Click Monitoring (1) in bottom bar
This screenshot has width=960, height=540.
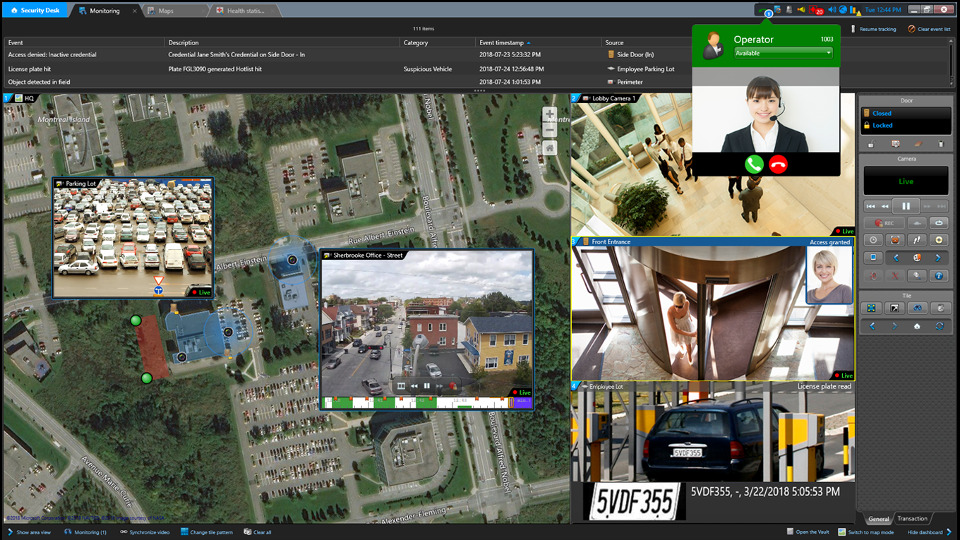(x=85, y=532)
